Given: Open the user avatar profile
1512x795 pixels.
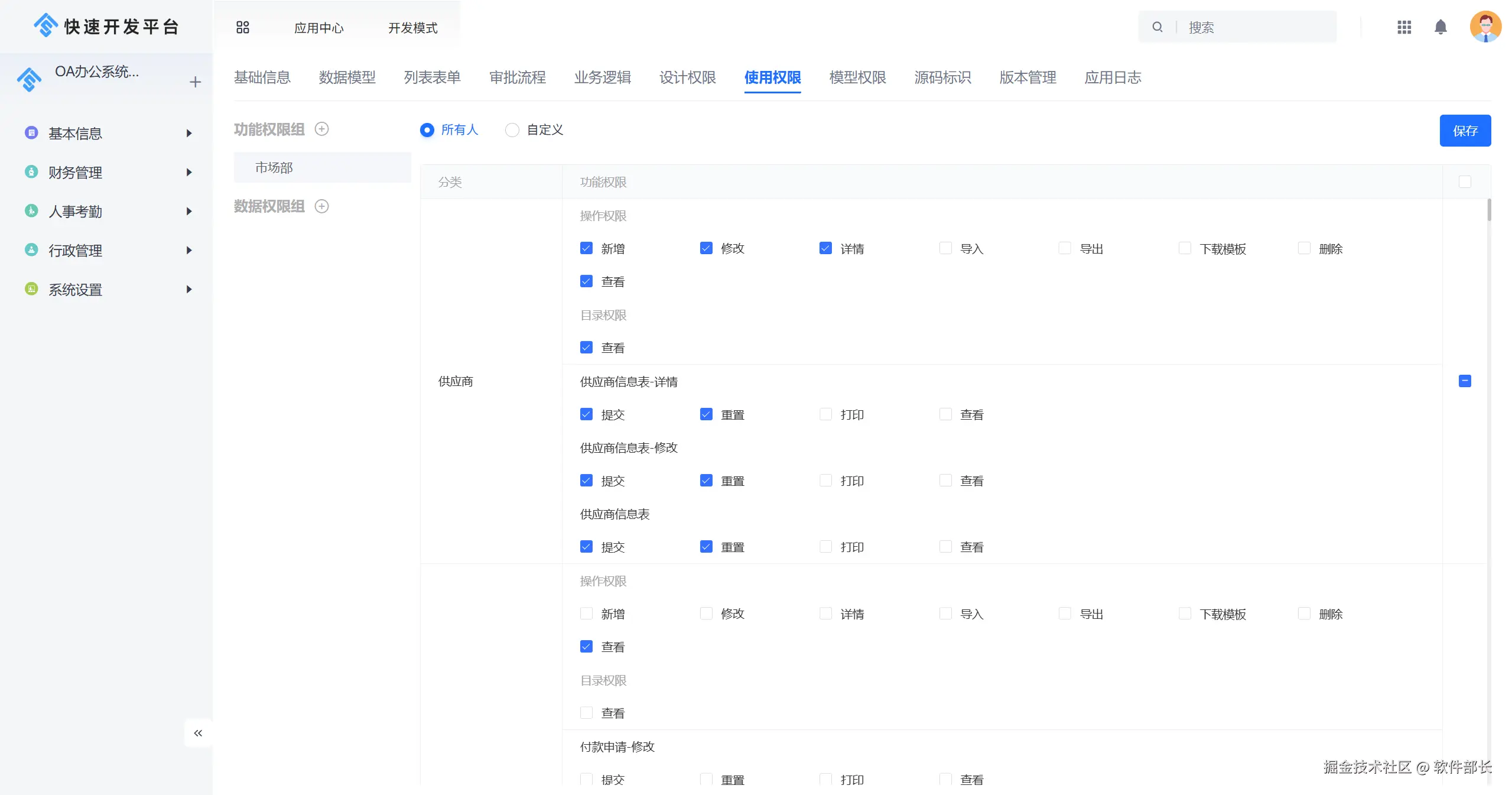Looking at the screenshot, I should click(1485, 27).
